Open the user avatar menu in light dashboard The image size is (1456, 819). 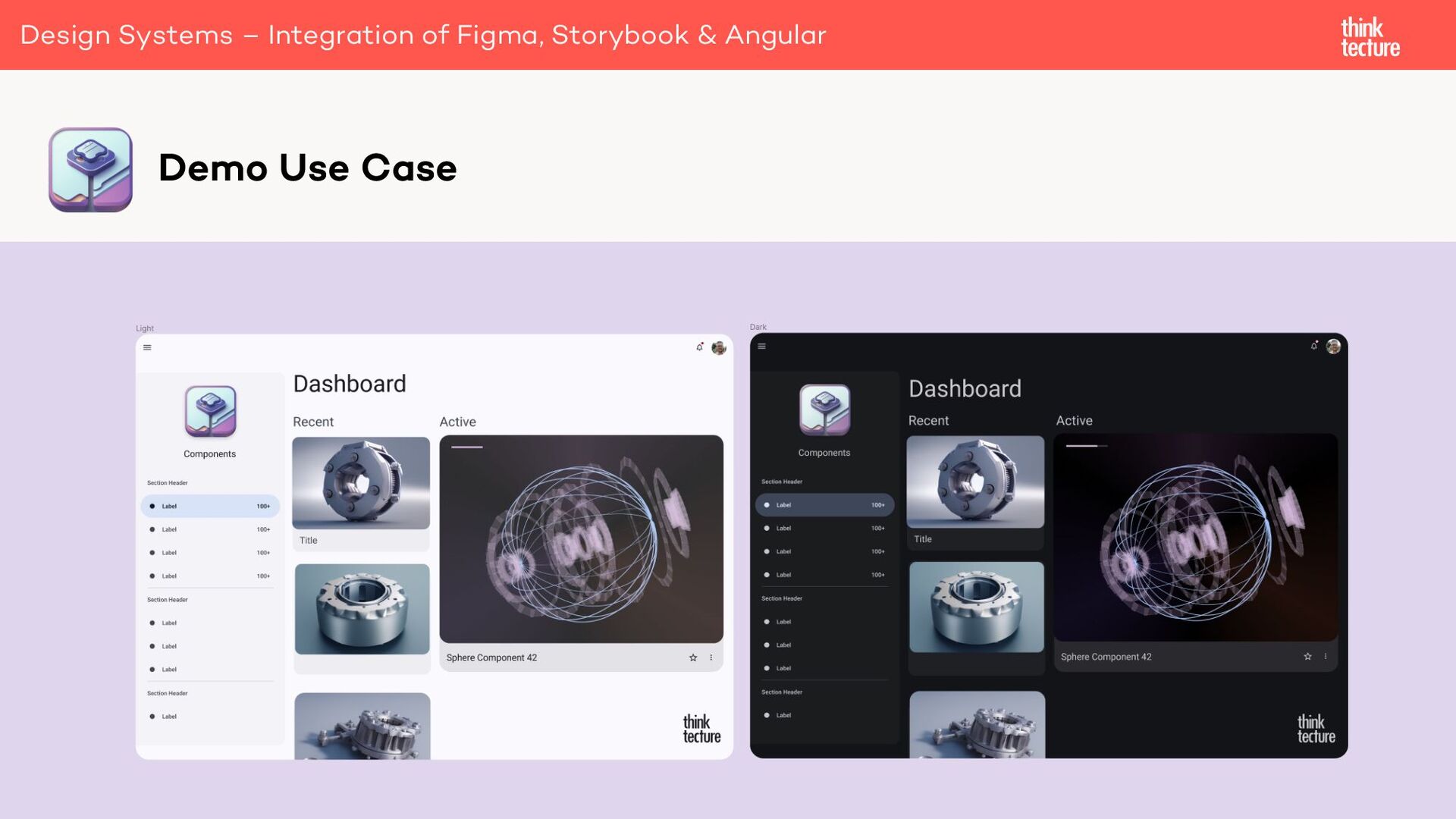tap(719, 347)
